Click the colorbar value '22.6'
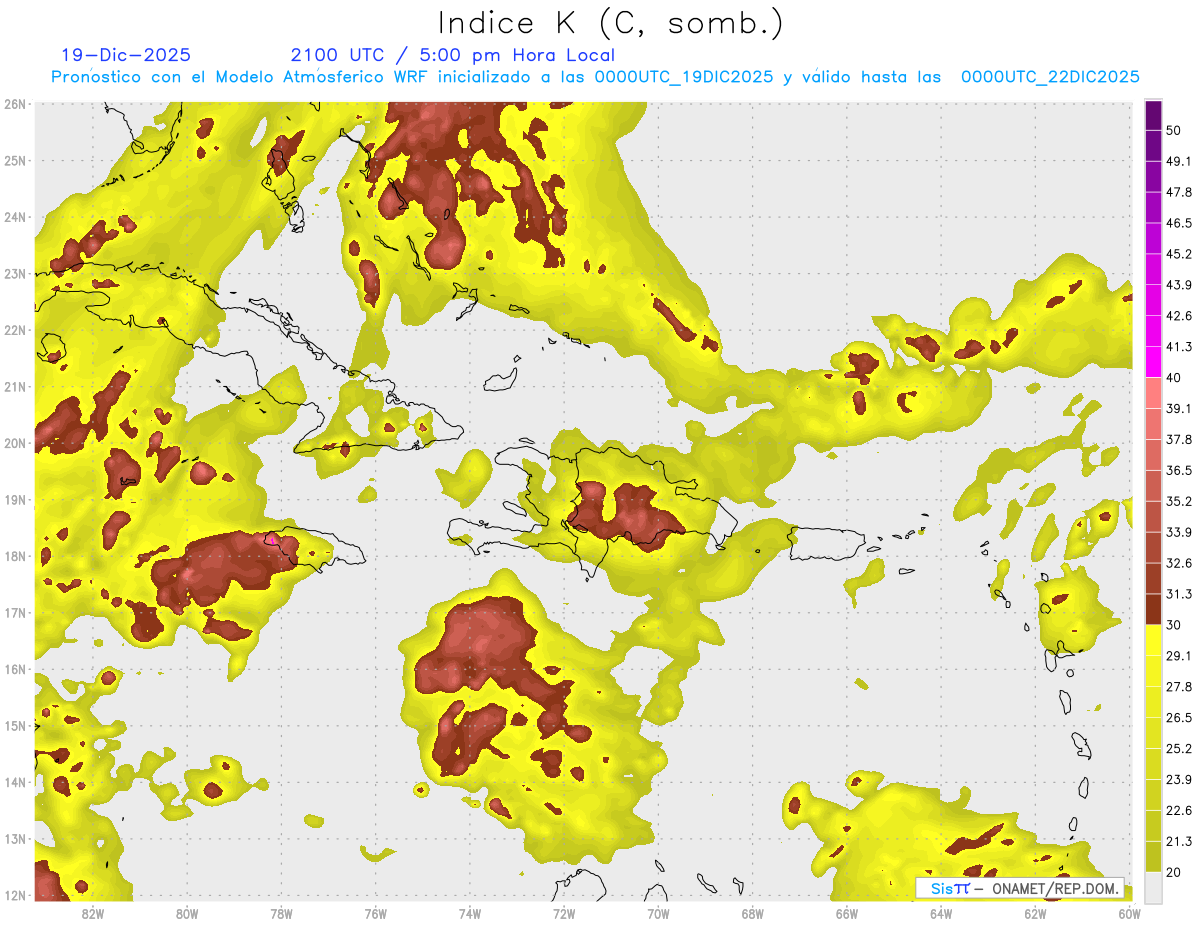1200x927 pixels. pos(1179,810)
